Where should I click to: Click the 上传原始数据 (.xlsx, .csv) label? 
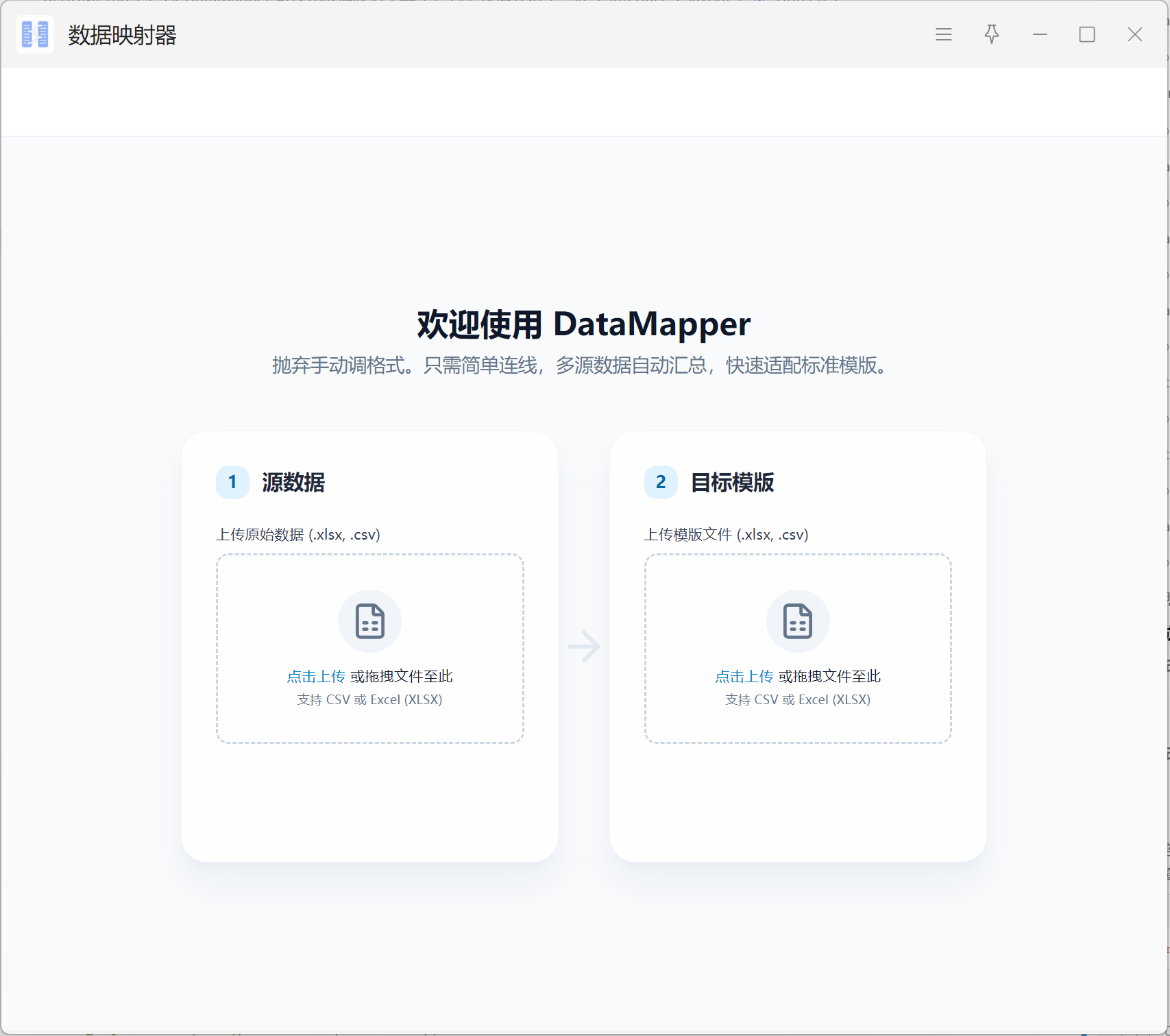298,535
